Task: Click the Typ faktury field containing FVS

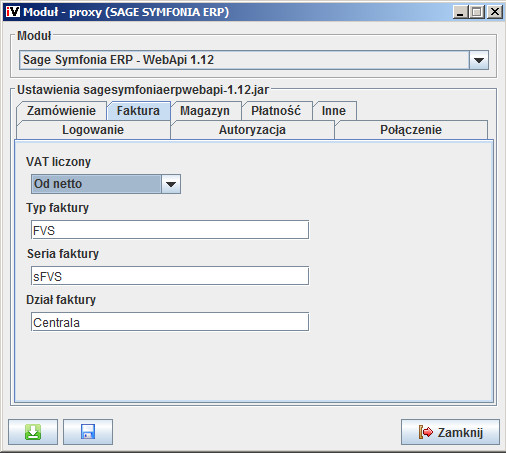Action: [x=170, y=230]
